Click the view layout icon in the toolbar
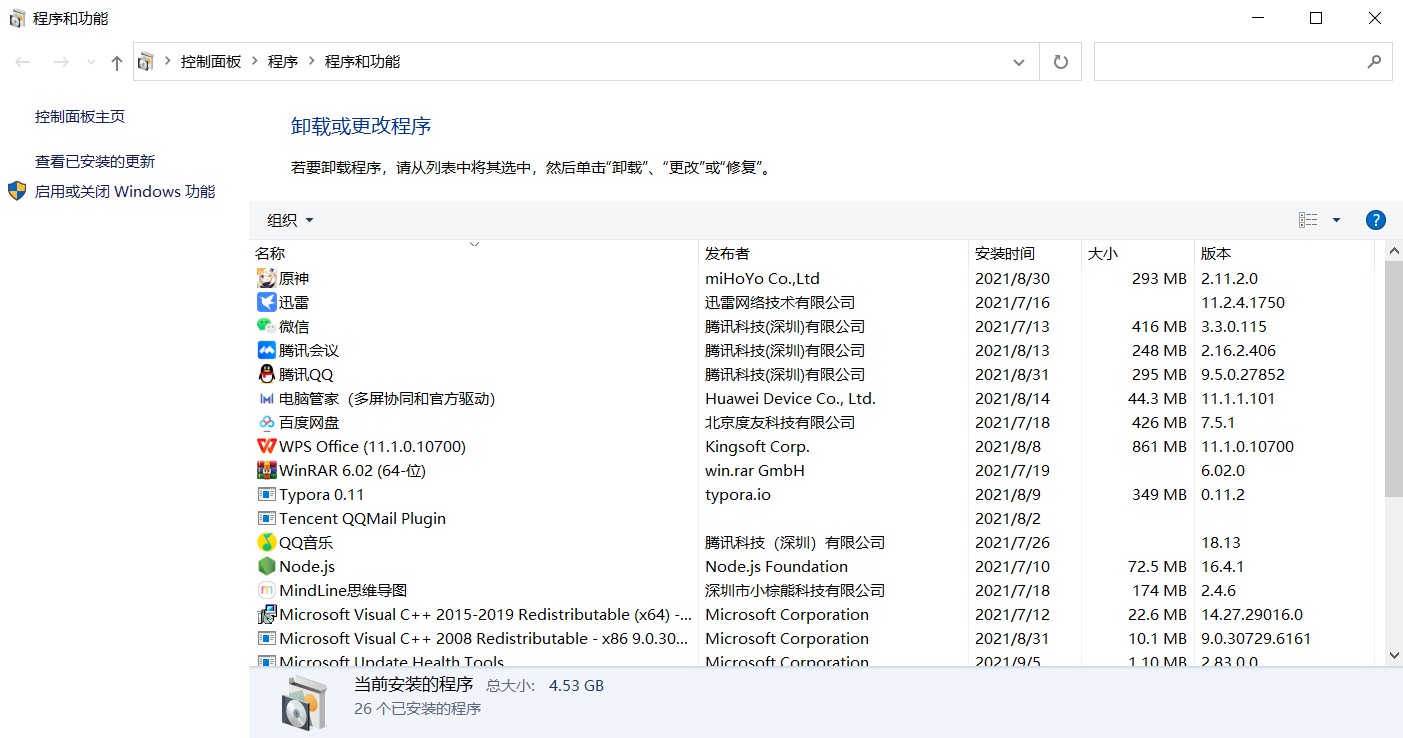The width and height of the screenshot is (1403, 738). pos(1308,220)
